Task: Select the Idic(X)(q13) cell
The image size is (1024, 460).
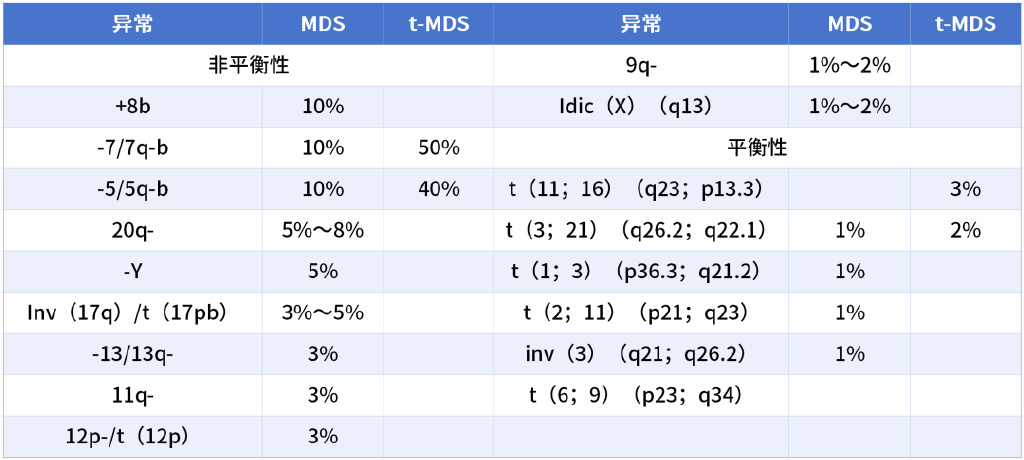Action: point(640,107)
